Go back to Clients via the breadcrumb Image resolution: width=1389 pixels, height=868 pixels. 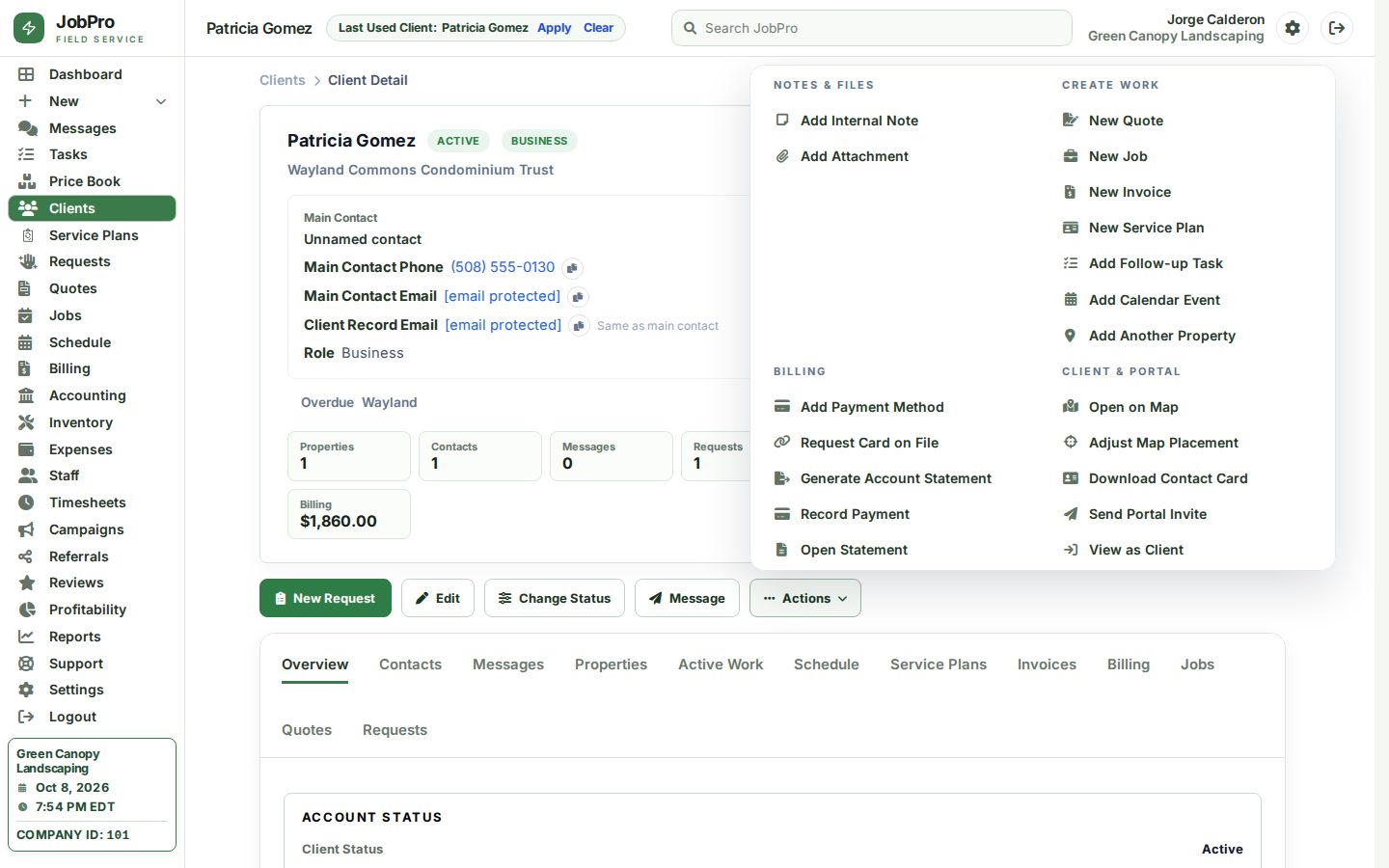(283, 80)
